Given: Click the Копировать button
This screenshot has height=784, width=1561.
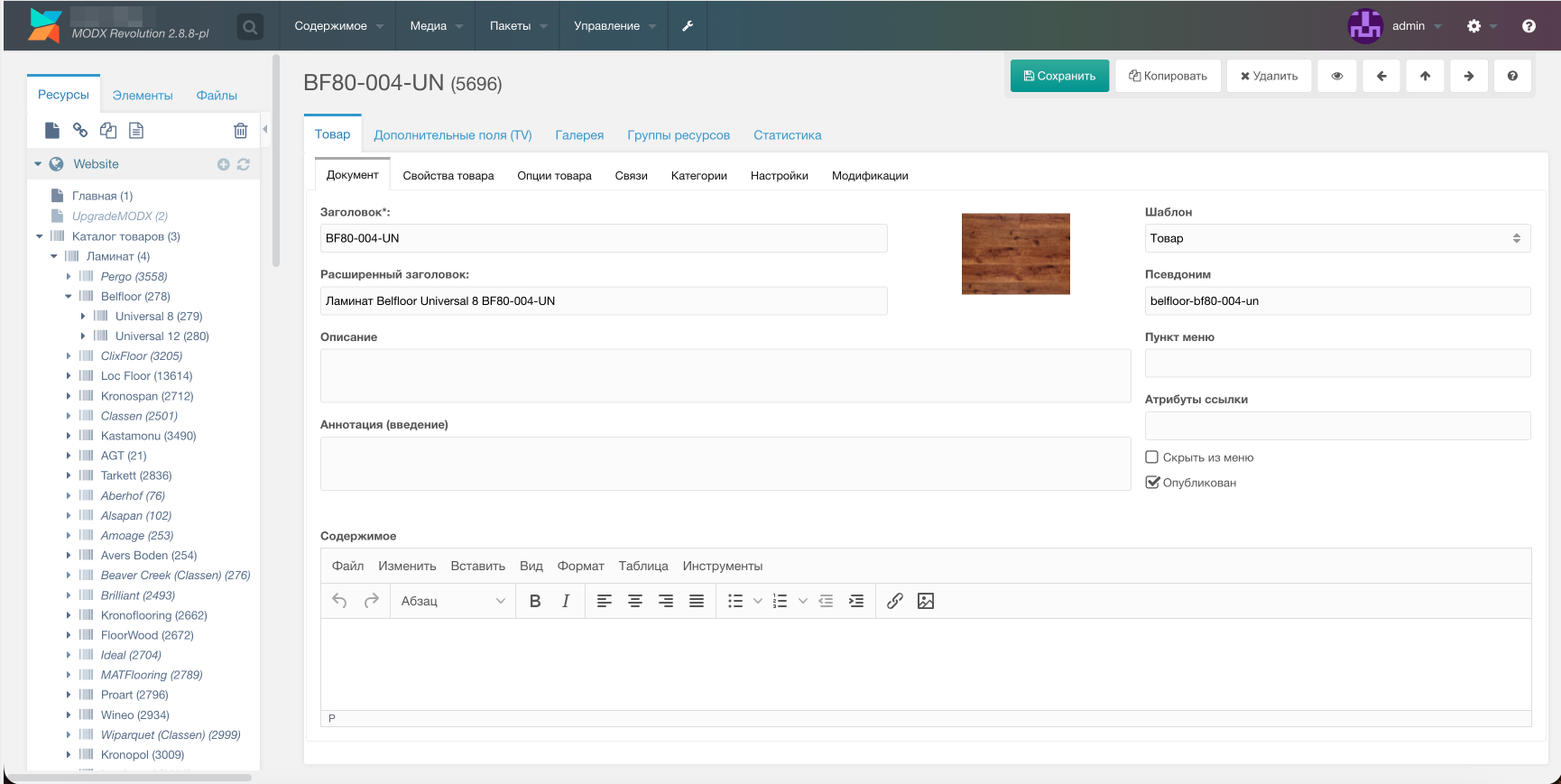Looking at the screenshot, I should coord(1168,76).
